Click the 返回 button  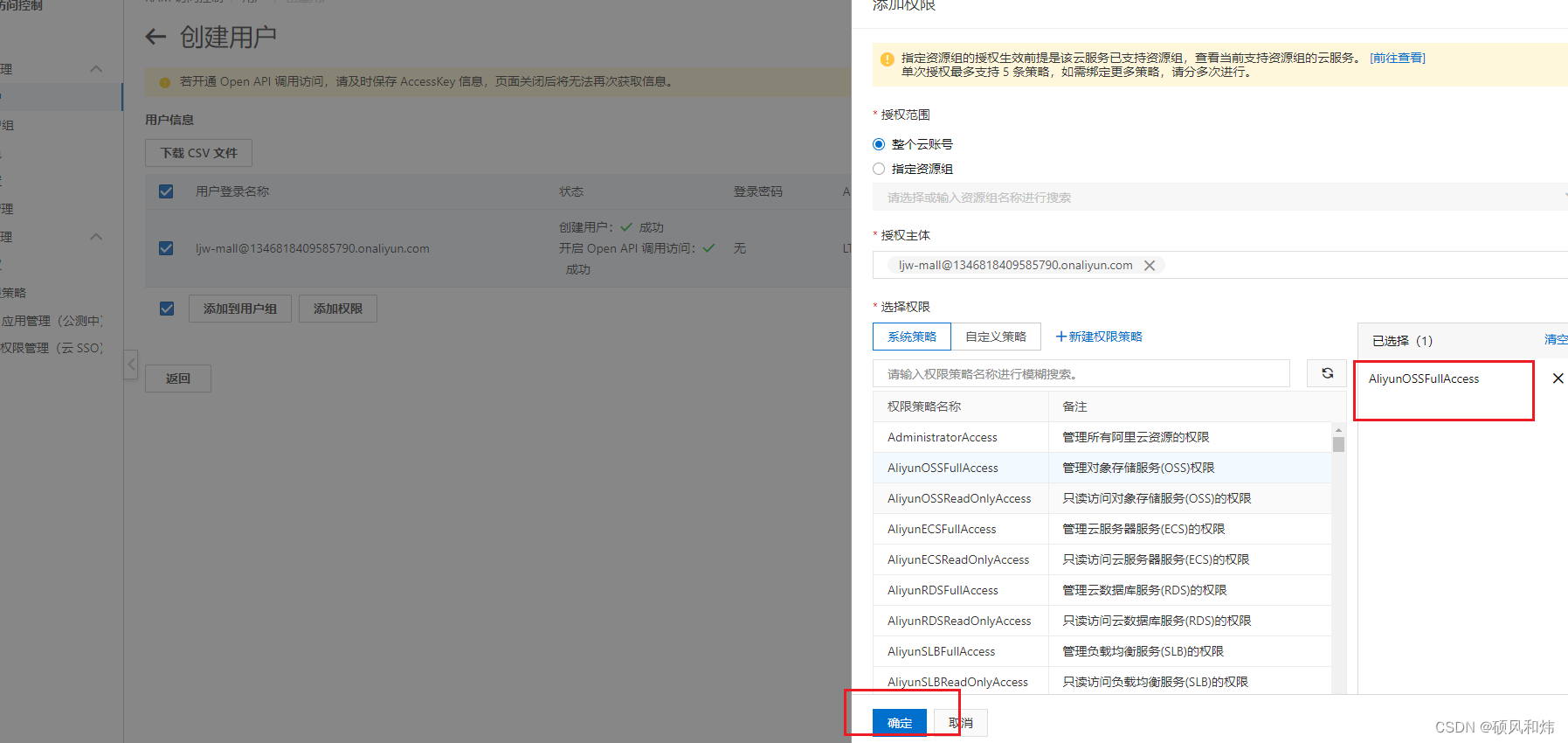point(178,378)
